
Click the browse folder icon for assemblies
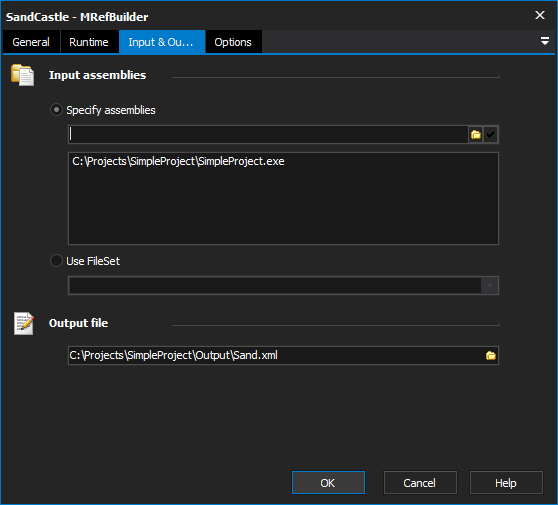[475, 135]
